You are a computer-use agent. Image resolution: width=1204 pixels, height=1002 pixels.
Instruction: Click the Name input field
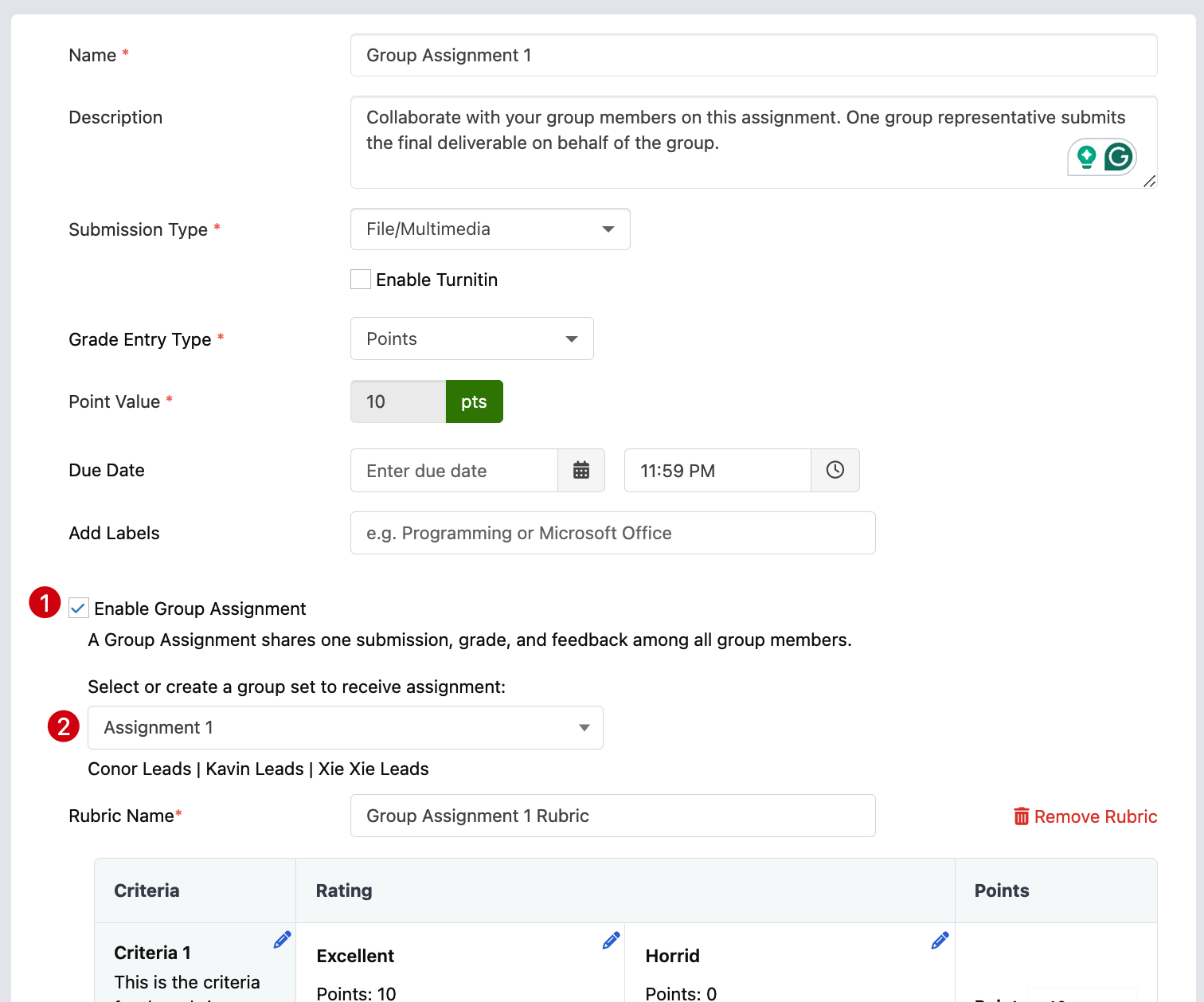[x=753, y=55]
